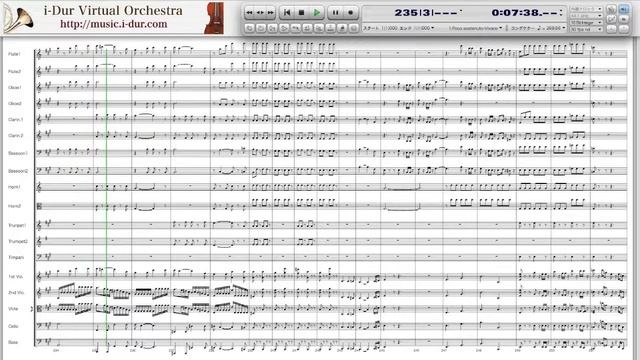The height and width of the screenshot is (360, 640).
Task: Select the Cello staff label
Action: click(x=13, y=326)
